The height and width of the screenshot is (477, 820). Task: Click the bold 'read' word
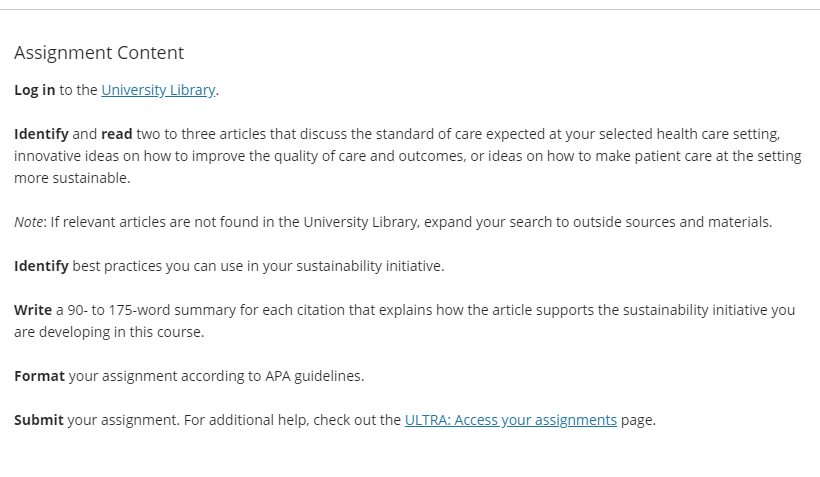point(117,134)
